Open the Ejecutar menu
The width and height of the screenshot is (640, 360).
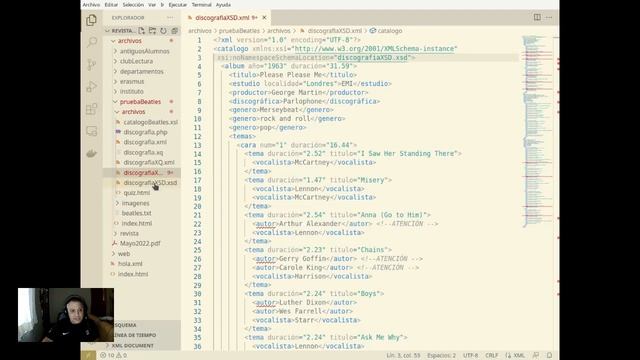coord(178,5)
